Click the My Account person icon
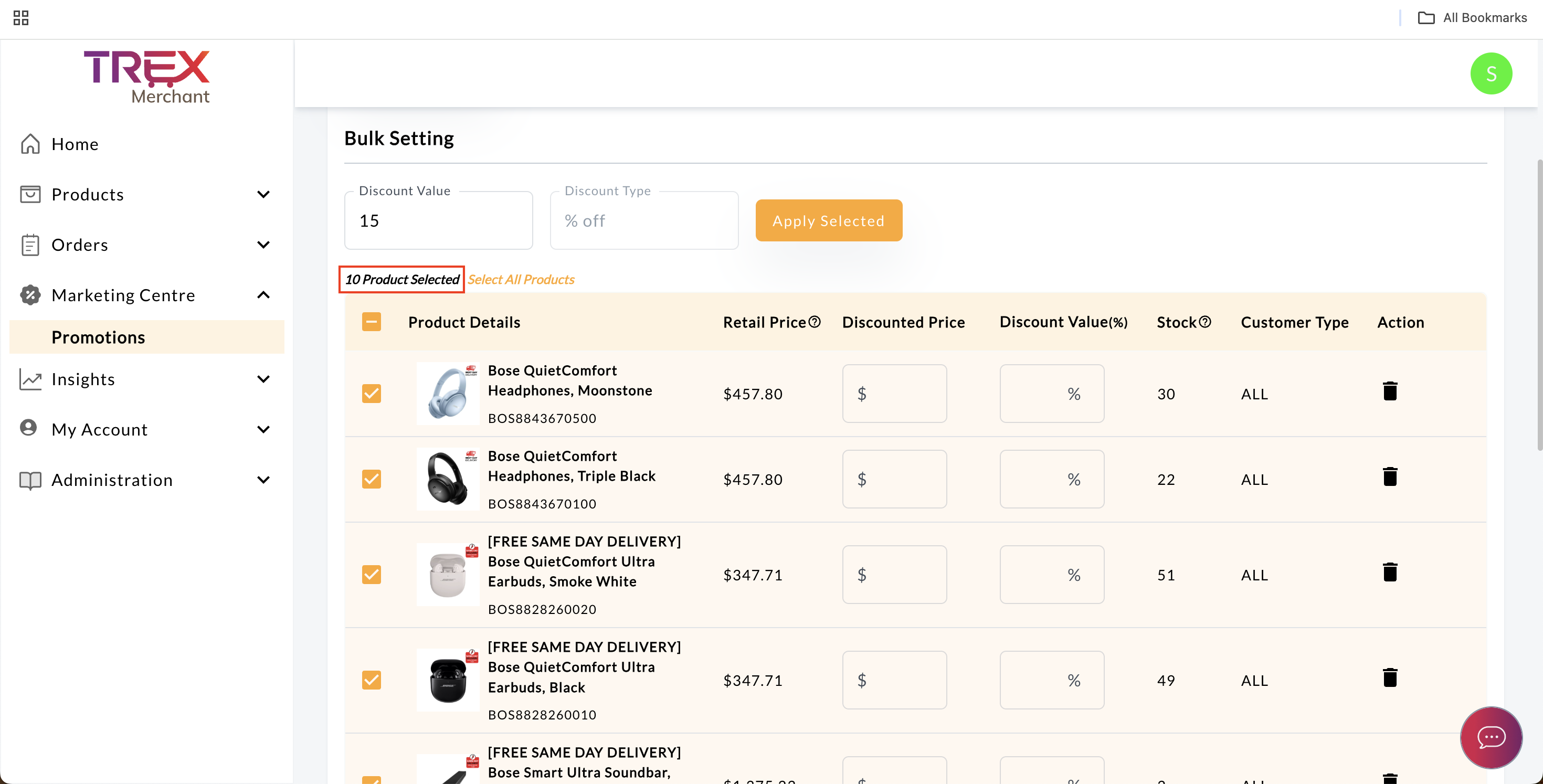The image size is (1543, 784). [28, 428]
